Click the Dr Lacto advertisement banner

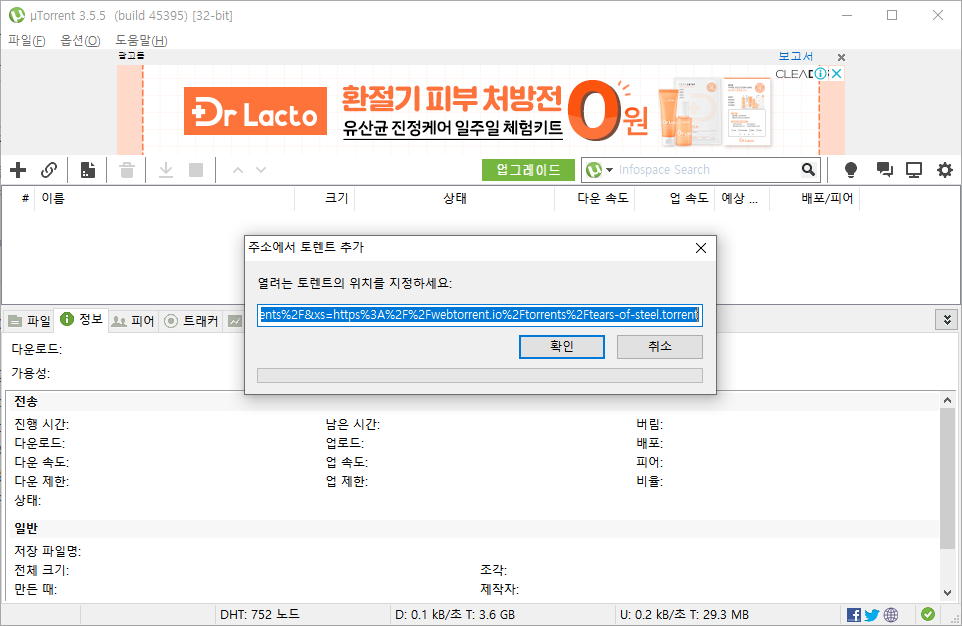pyautogui.click(x=481, y=110)
